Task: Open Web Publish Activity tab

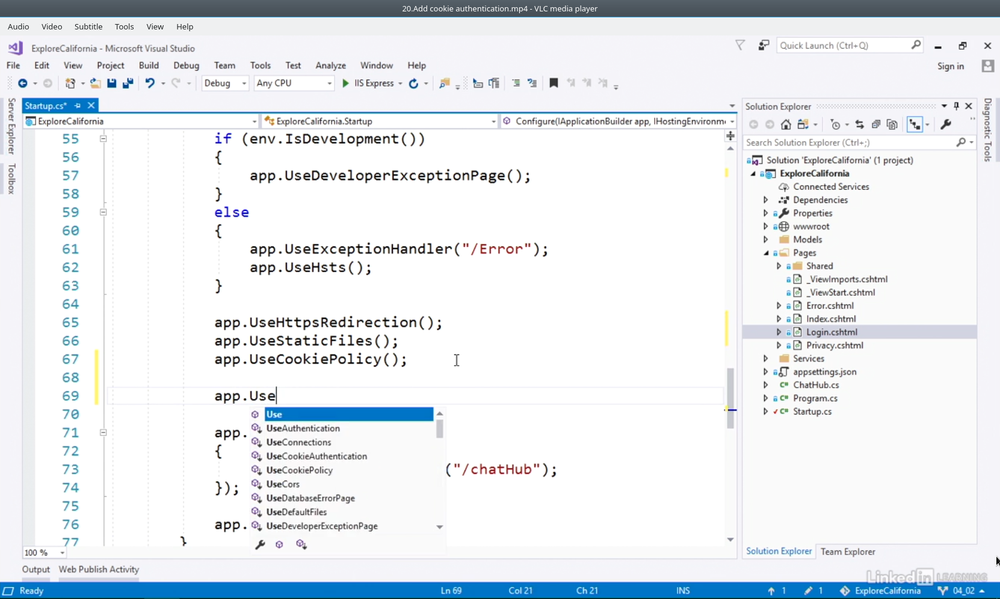Action: click(99, 570)
